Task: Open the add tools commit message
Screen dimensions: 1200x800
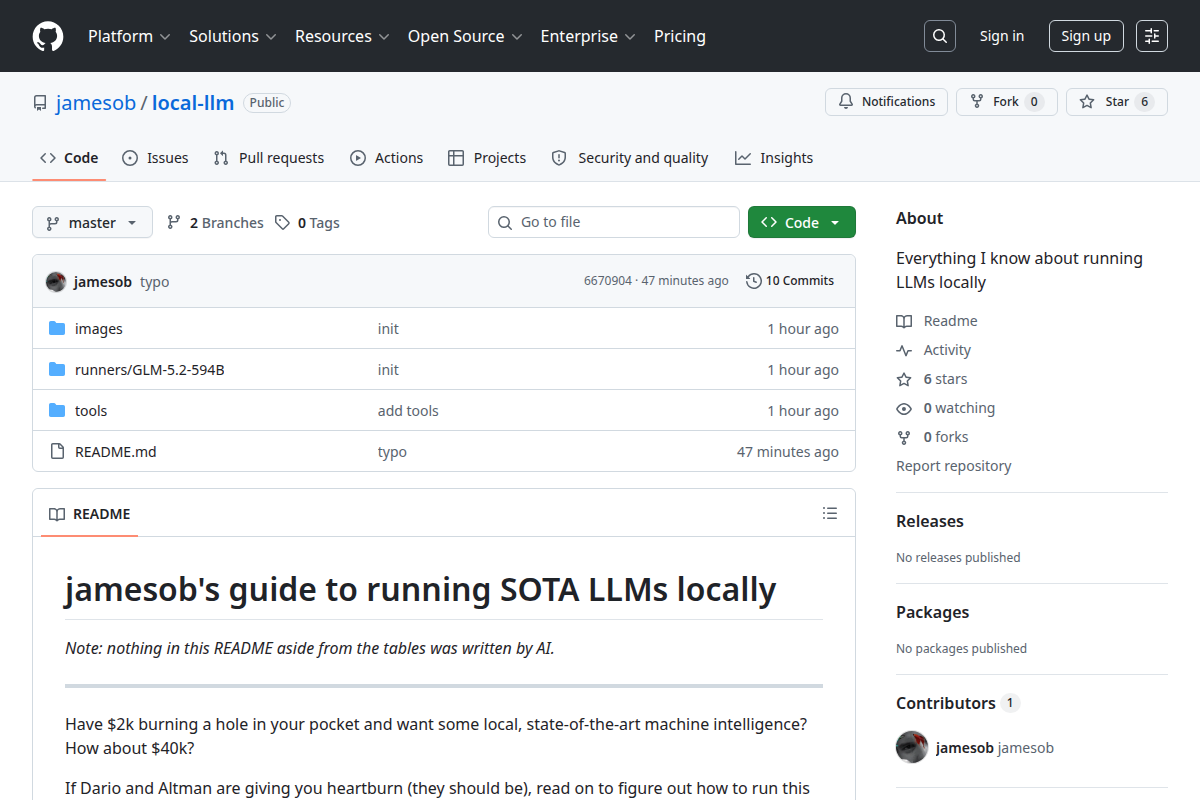Action: (408, 411)
